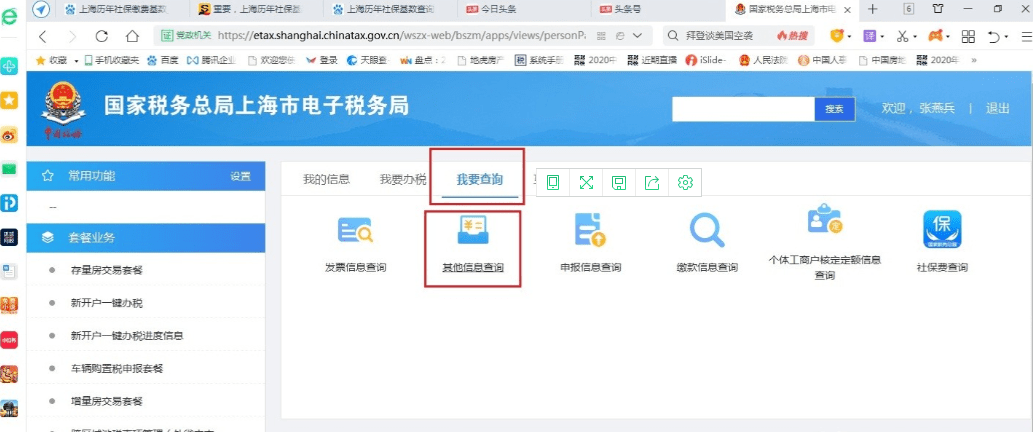Open 新开户一键办税 in sidebar
The image size is (1033, 432).
pyautogui.click(x=109, y=303)
